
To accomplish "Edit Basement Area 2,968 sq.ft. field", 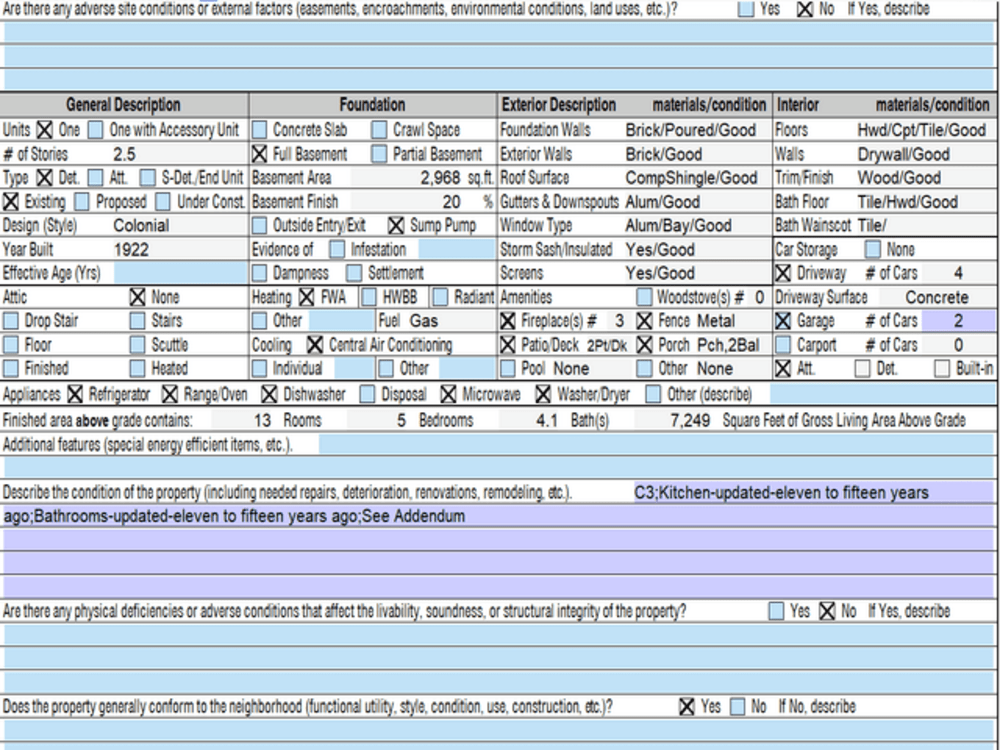I will [408, 178].
